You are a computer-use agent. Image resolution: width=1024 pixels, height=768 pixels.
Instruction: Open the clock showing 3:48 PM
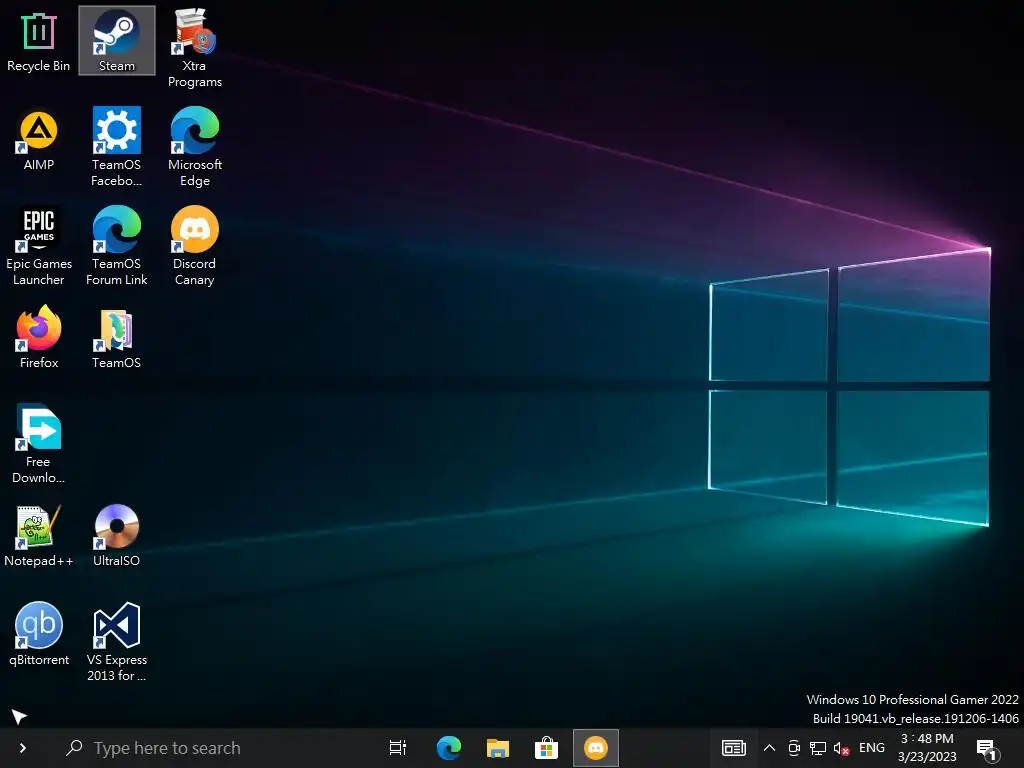pyautogui.click(x=927, y=748)
